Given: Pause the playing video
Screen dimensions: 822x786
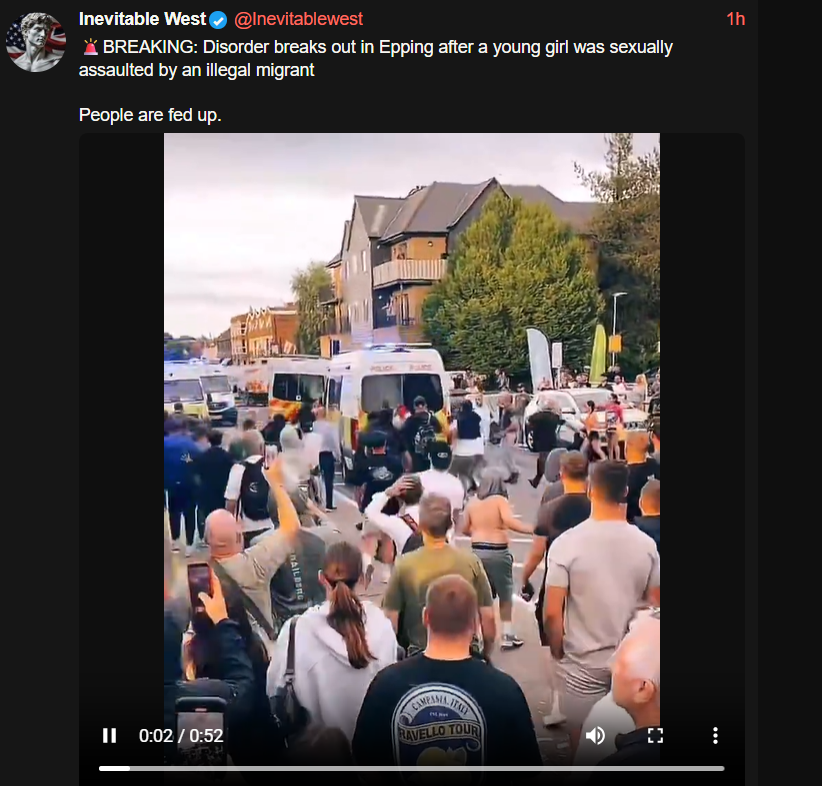Looking at the screenshot, I should click(x=109, y=736).
